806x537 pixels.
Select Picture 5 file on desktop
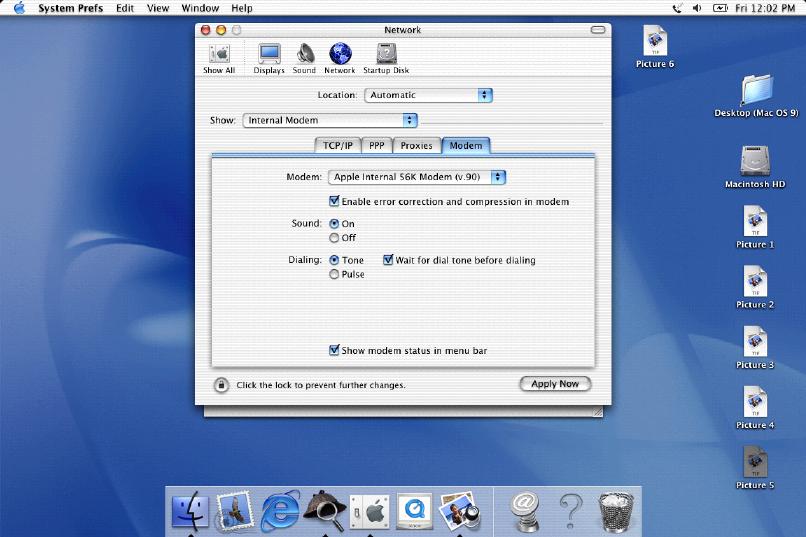[755, 468]
